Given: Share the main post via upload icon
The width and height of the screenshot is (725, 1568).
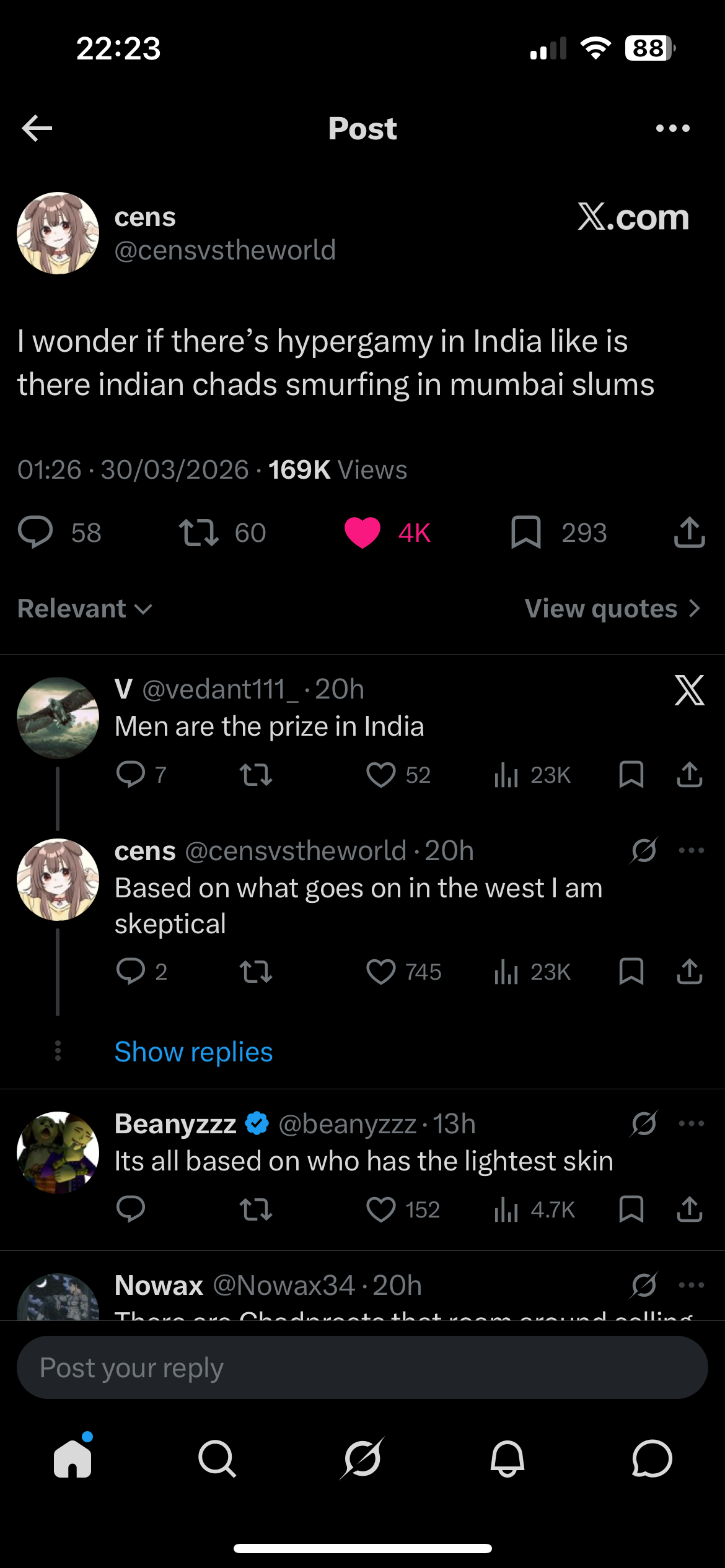Looking at the screenshot, I should [689, 533].
